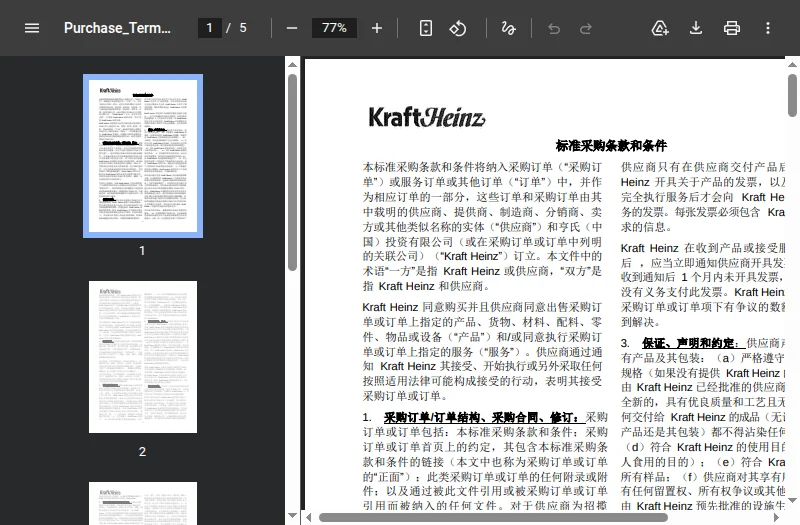Click the fit to page icon
The width and height of the screenshot is (800, 525).
pyautogui.click(x=426, y=28)
